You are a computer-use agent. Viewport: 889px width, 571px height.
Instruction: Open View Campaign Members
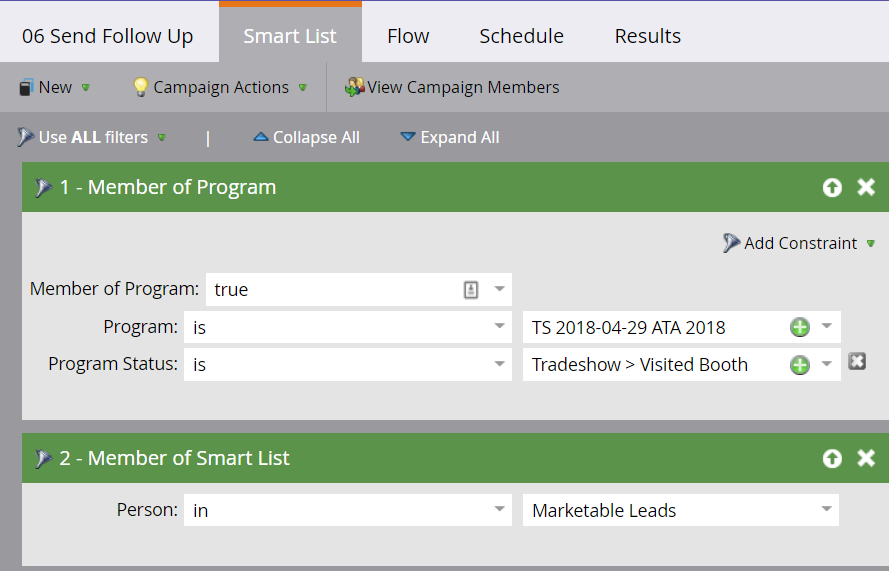click(x=452, y=87)
